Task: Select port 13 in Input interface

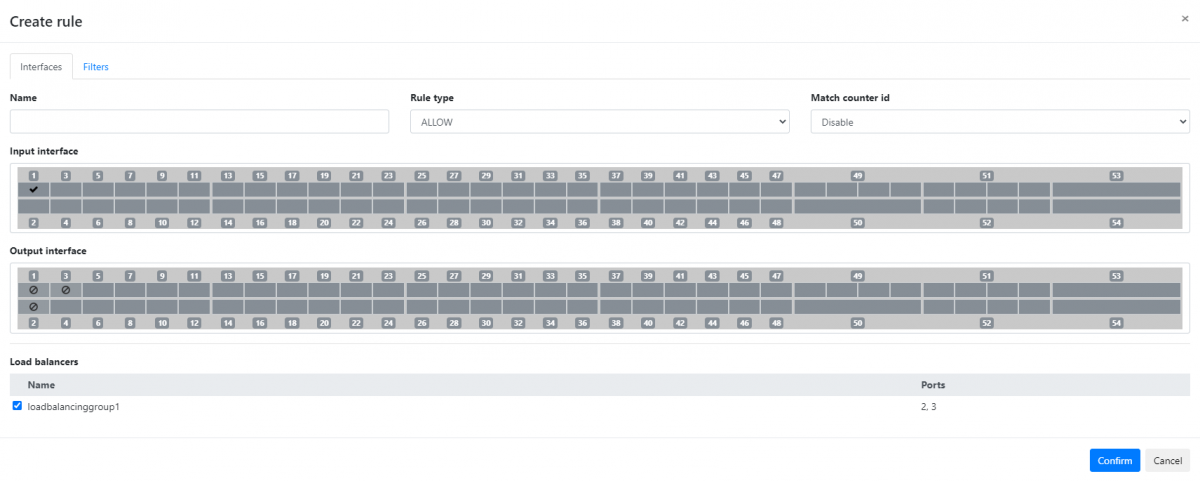Action: point(228,189)
